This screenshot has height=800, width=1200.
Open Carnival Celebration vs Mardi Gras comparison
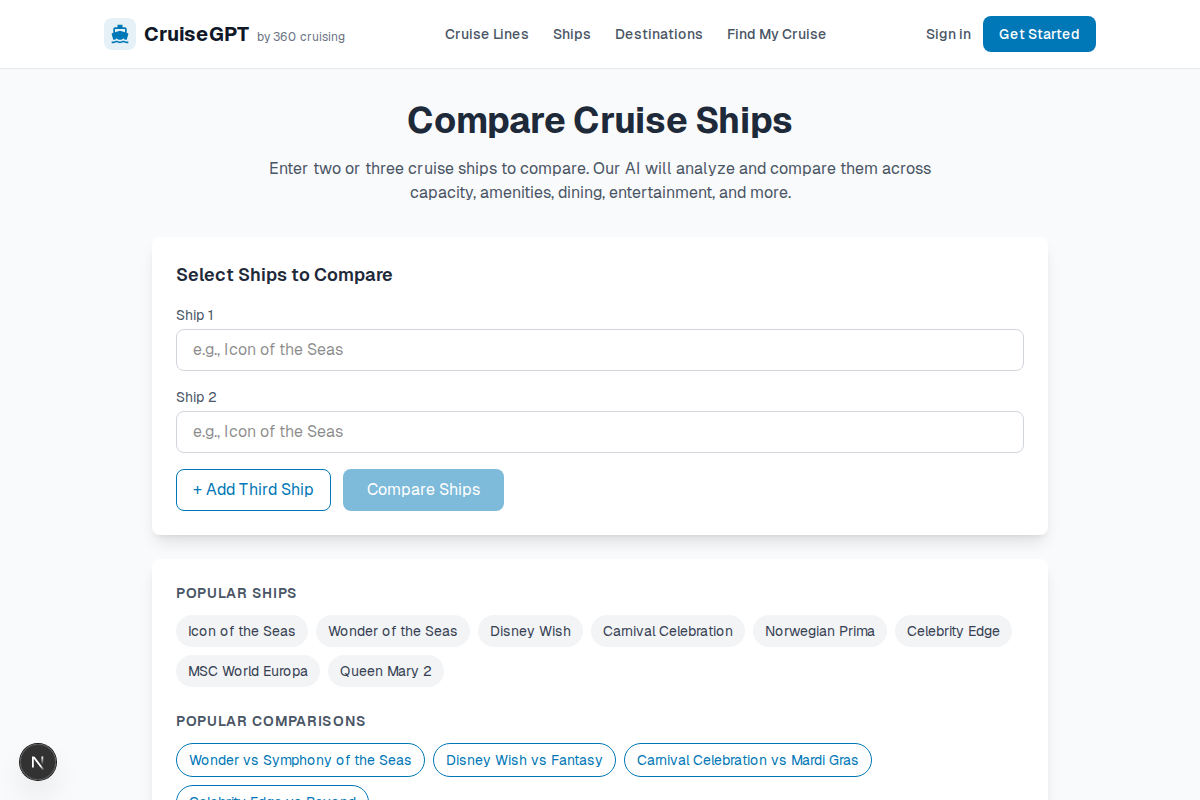pos(747,760)
